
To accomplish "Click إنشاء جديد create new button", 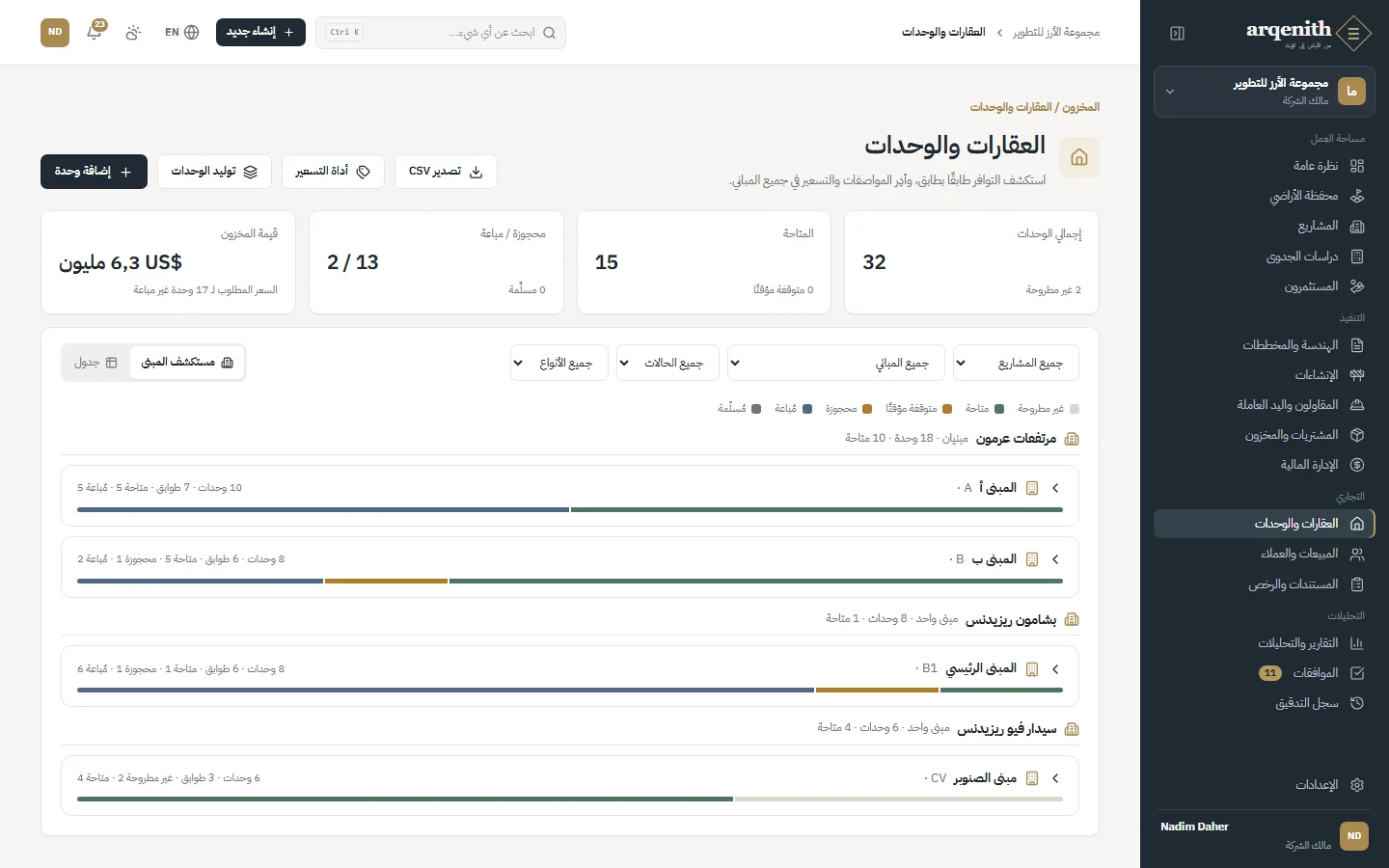I will (260, 32).
